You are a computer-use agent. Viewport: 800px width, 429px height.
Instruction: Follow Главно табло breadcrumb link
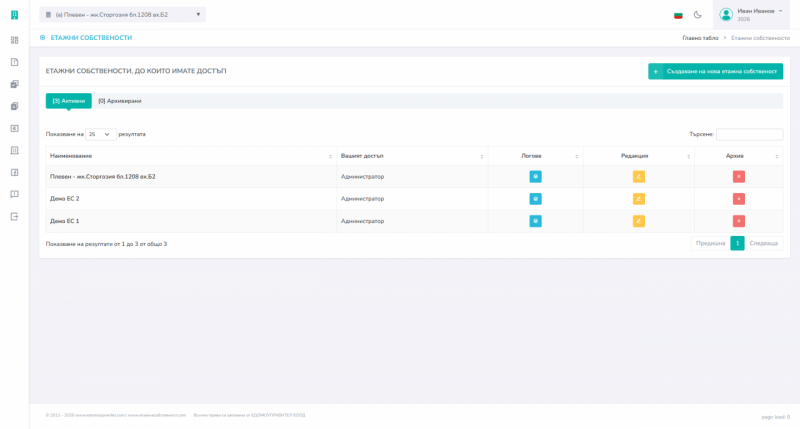[700, 38]
